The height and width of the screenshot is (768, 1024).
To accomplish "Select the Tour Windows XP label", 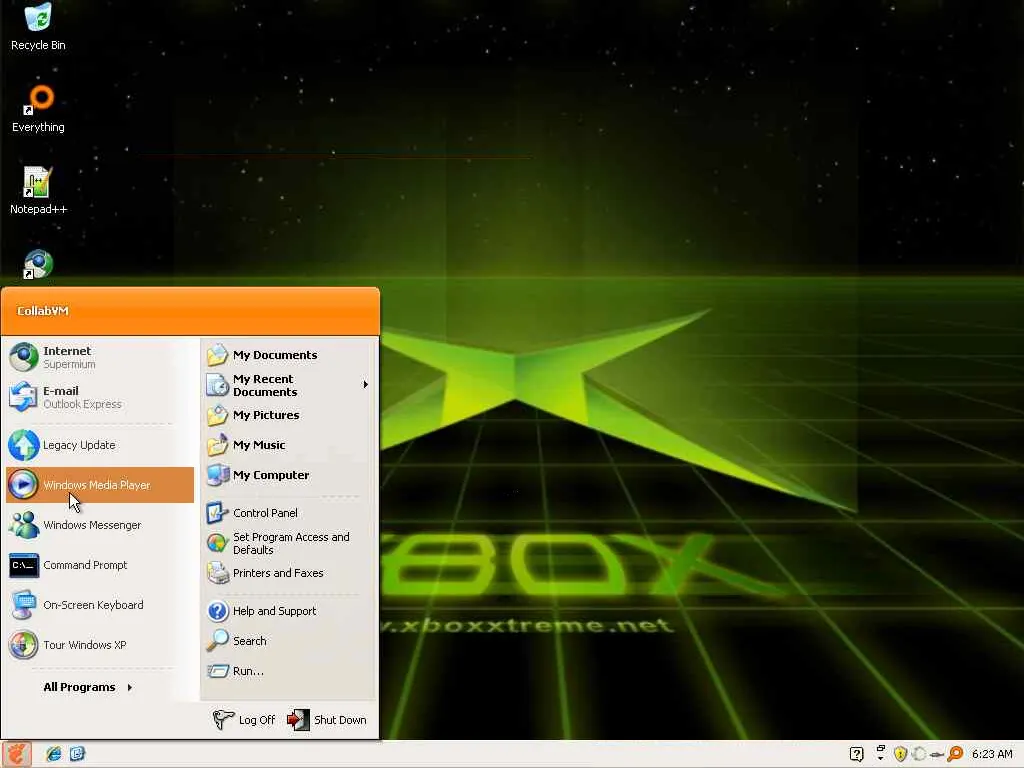I will point(85,645).
